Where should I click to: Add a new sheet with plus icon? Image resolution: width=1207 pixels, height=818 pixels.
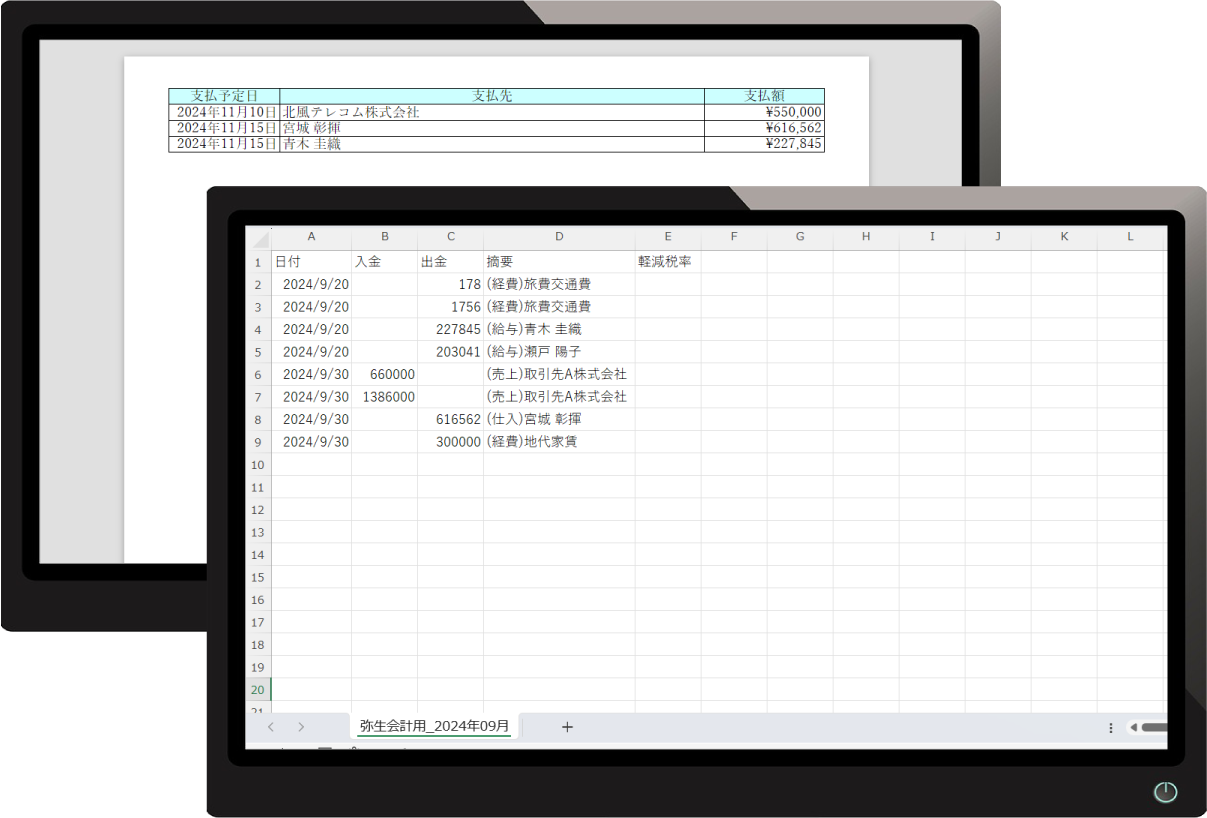click(567, 727)
